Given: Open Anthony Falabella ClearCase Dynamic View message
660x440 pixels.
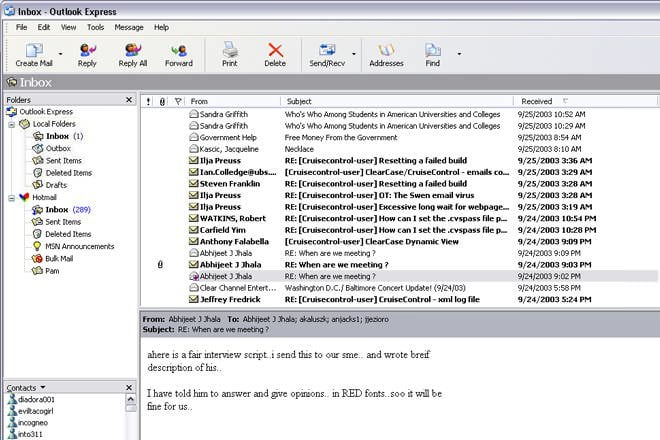Looking at the screenshot, I should tap(399, 242).
